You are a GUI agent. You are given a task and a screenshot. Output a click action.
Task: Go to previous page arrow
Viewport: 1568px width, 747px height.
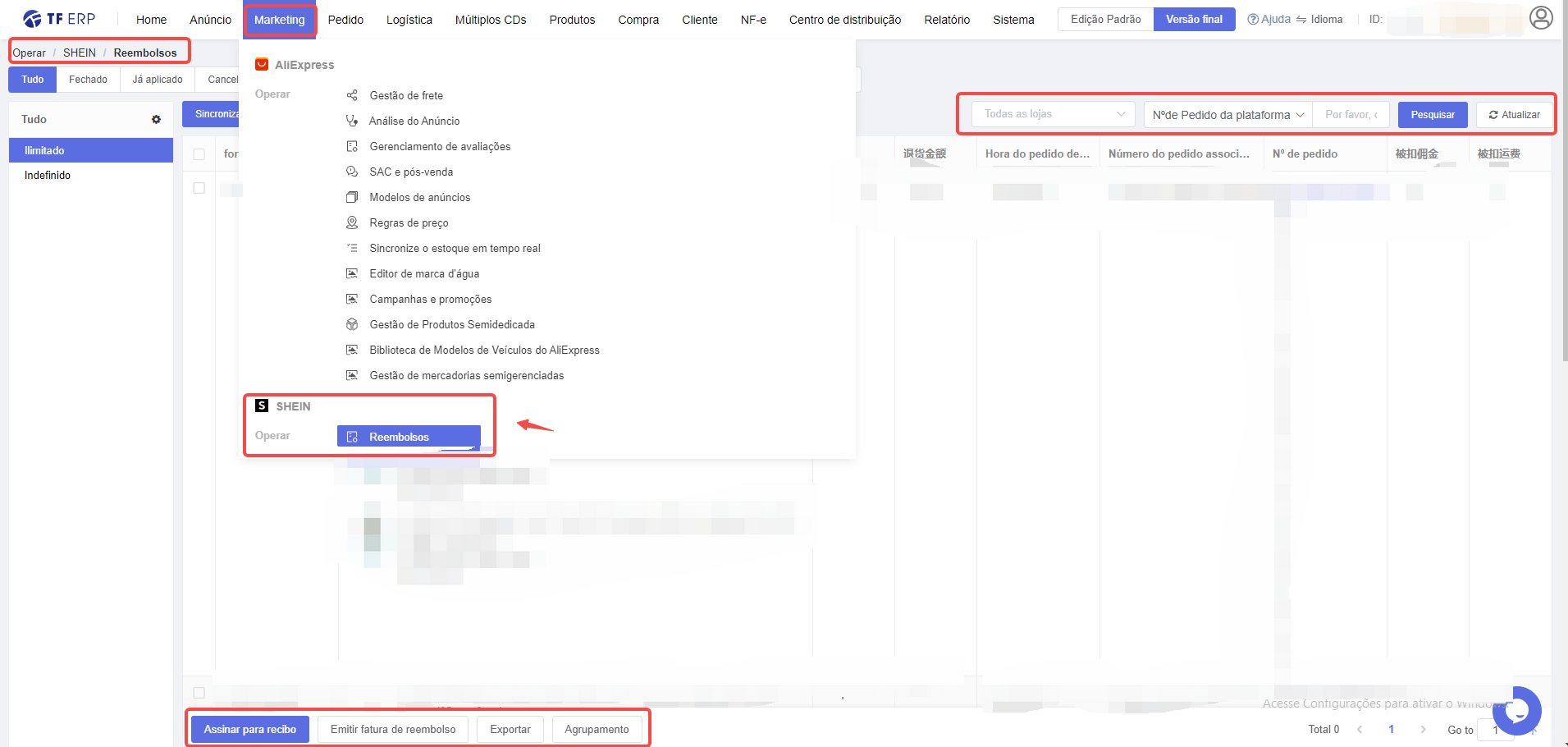click(x=1360, y=729)
